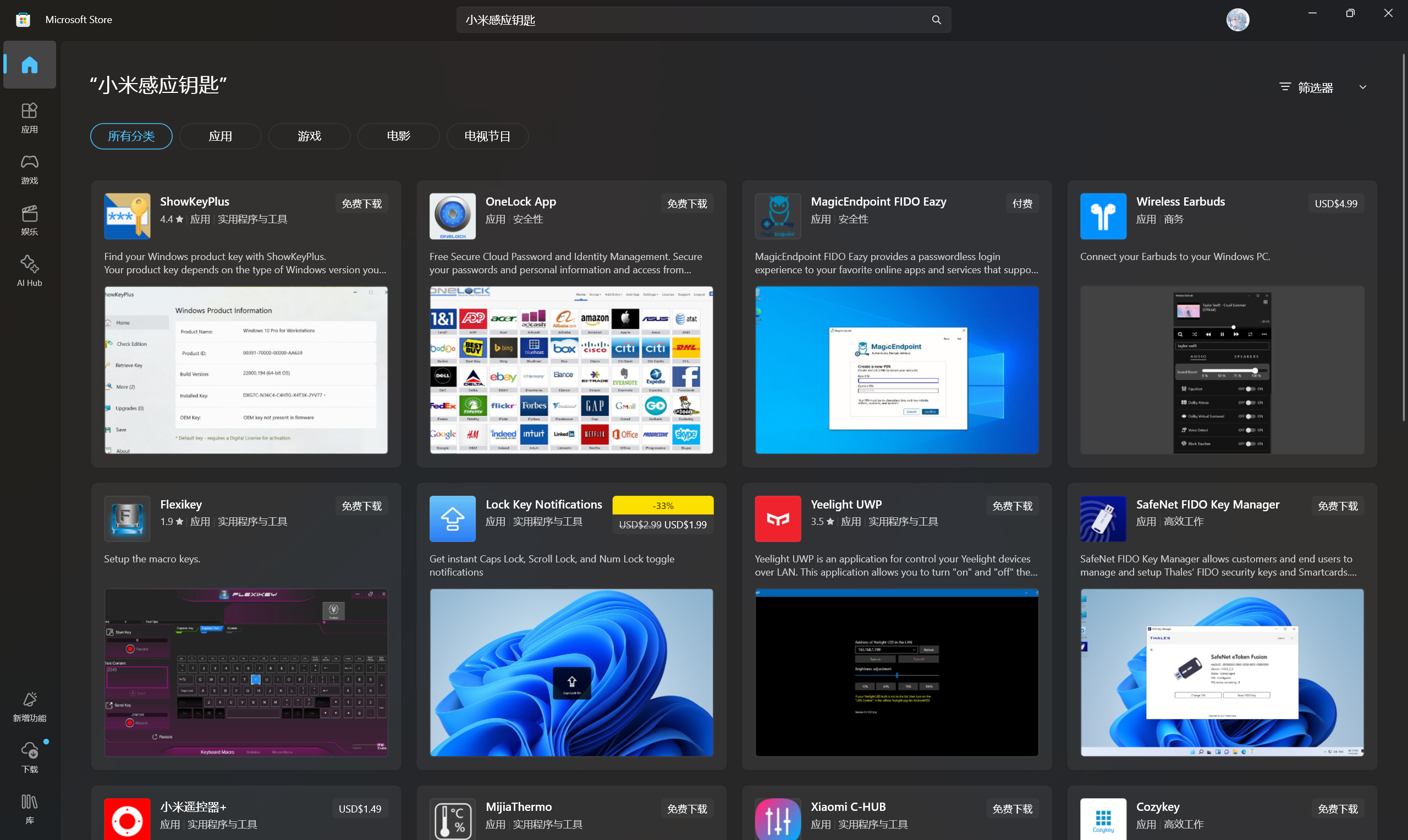The image size is (1408, 840).
Task: Click the discounted USD$1.99 price for Lock Key Notifications
Action: pos(685,524)
